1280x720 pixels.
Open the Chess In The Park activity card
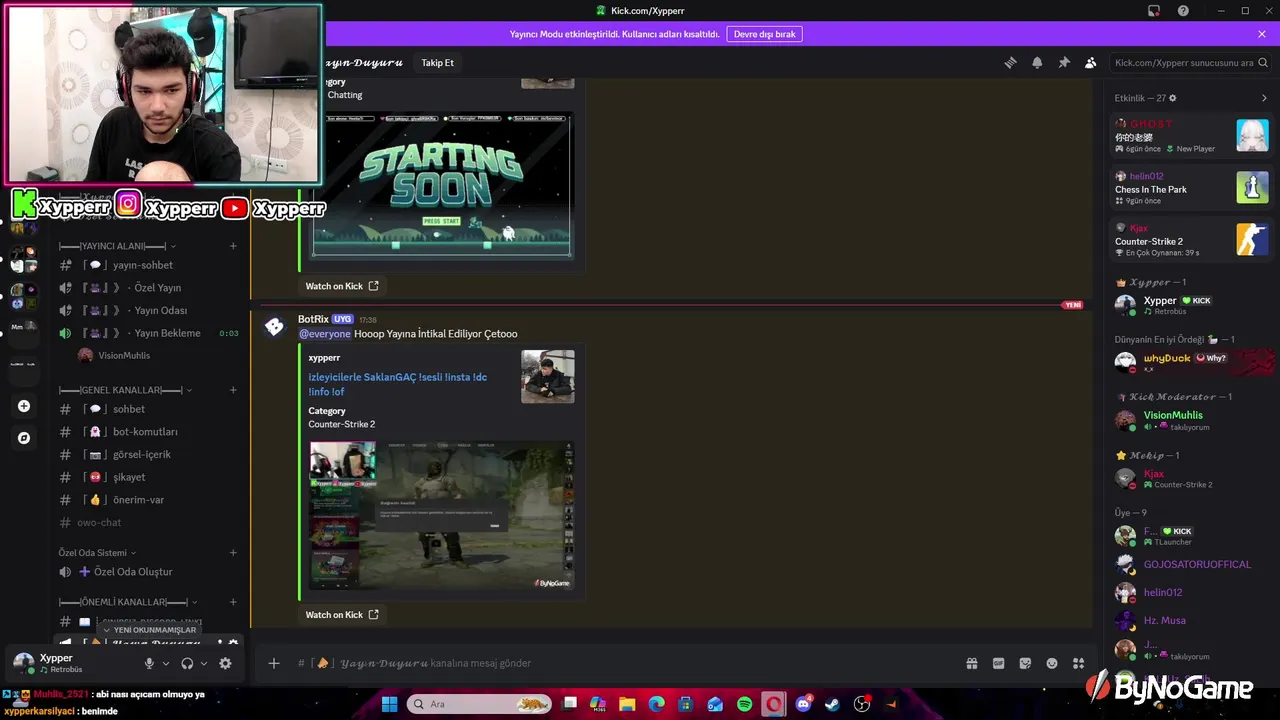[x=1191, y=188]
